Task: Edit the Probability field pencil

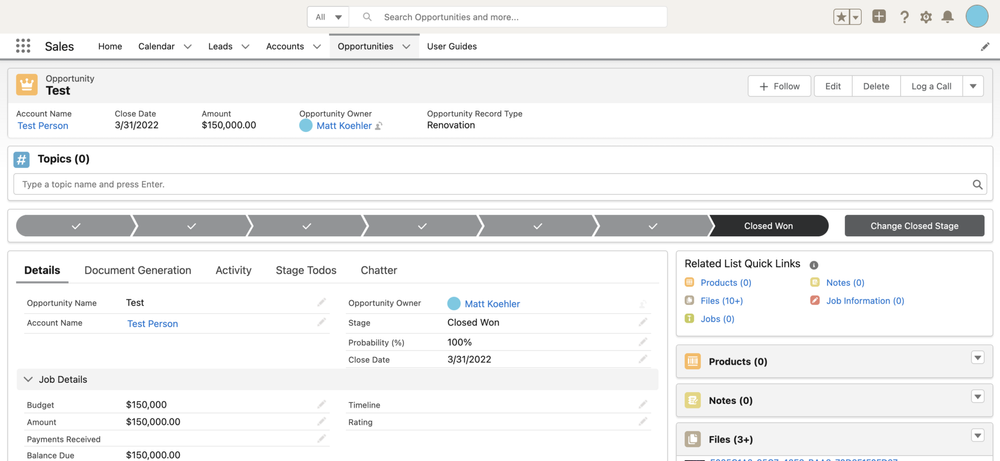Action: [643, 342]
